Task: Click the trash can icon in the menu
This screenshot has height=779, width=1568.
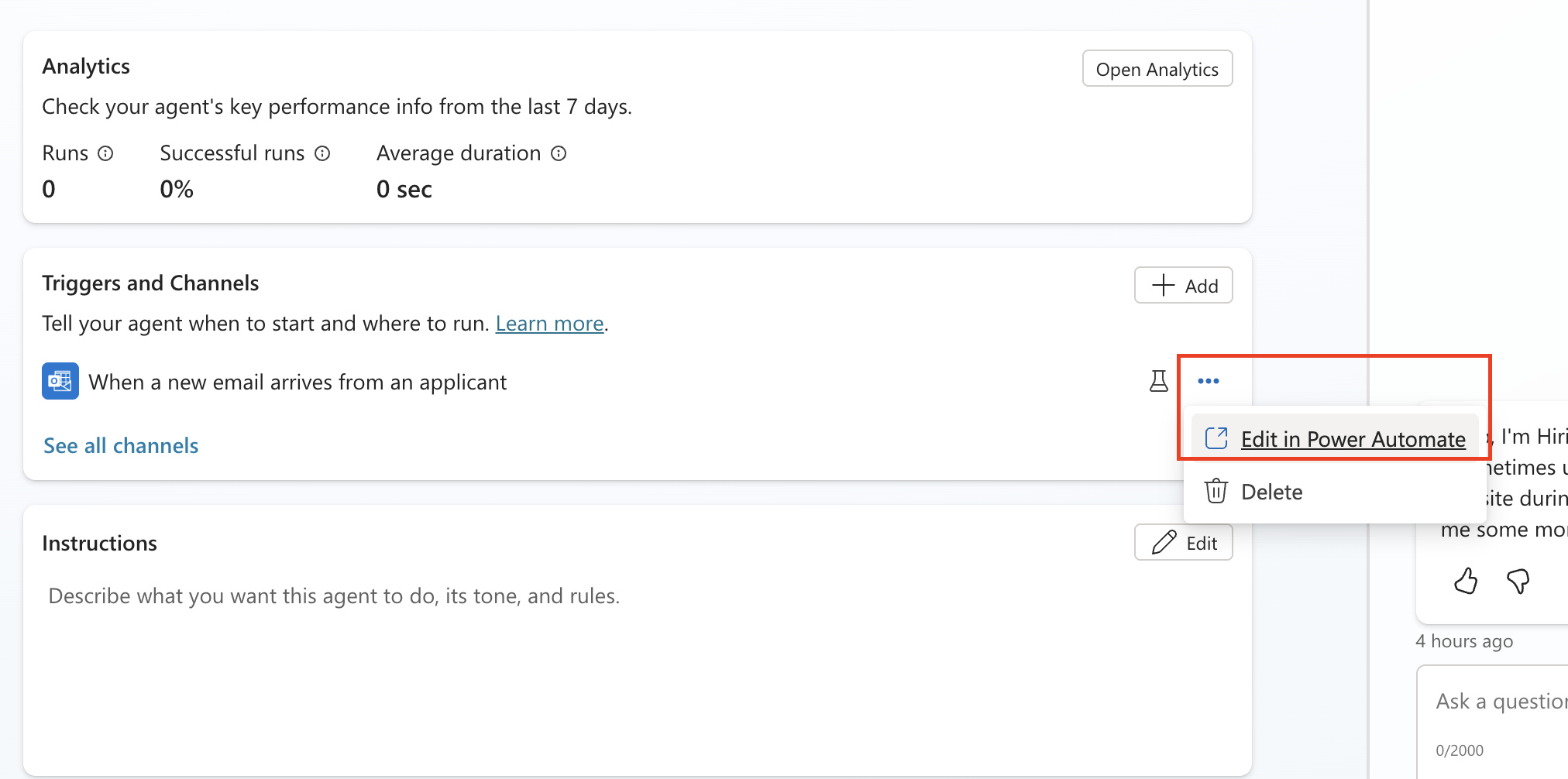Action: click(1216, 492)
